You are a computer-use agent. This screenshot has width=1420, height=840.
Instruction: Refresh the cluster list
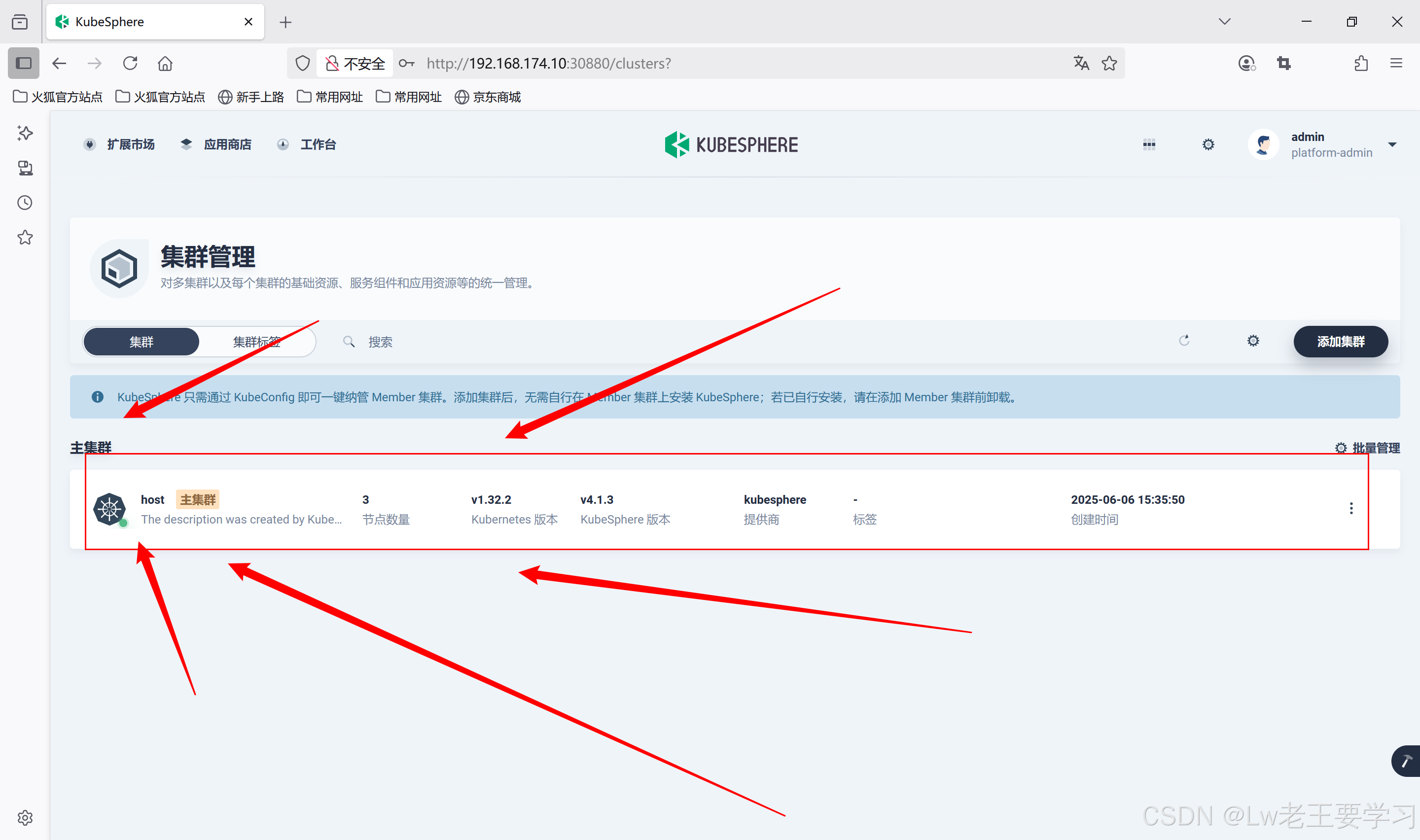(x=1184, y=341)
